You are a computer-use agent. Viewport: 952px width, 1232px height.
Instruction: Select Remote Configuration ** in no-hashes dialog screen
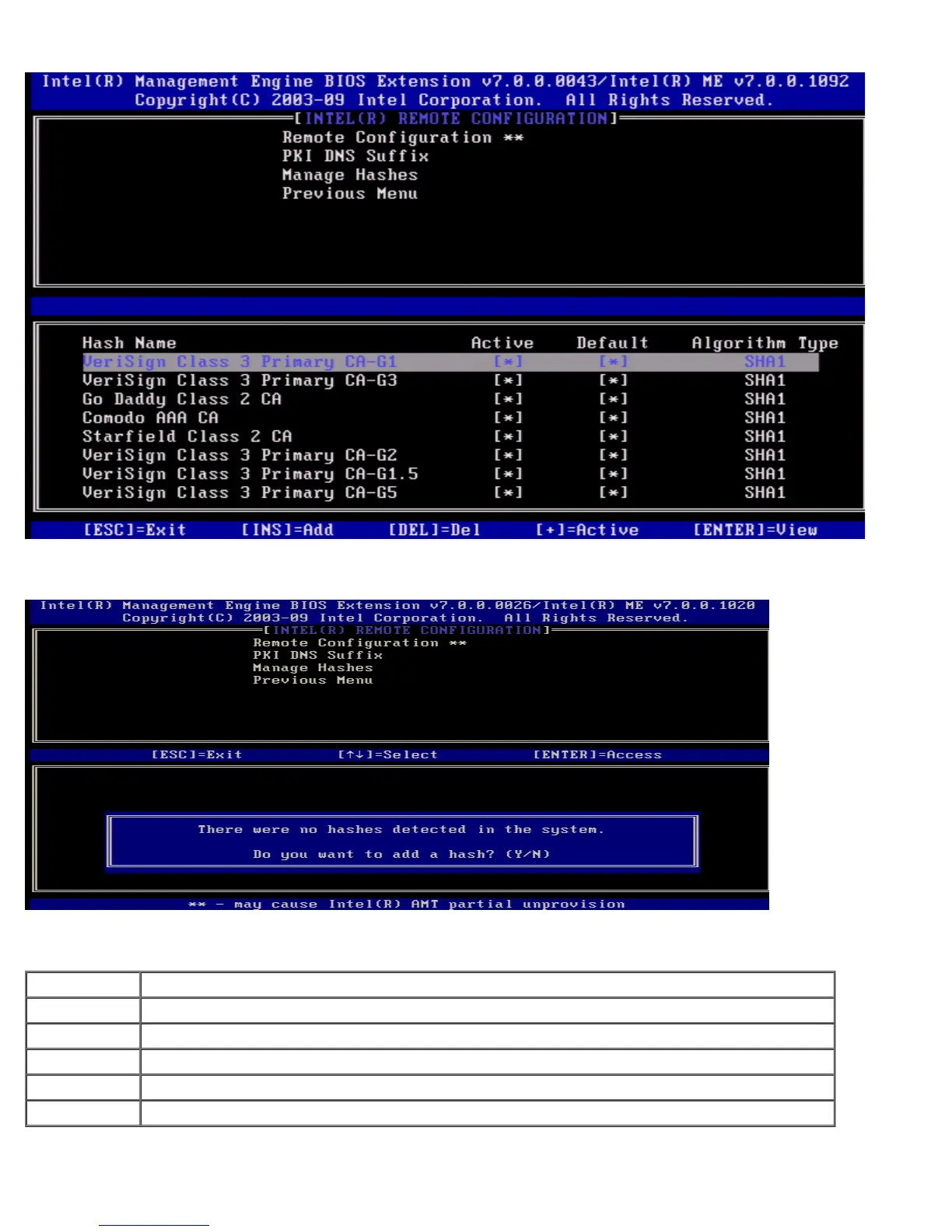(359, 643)
